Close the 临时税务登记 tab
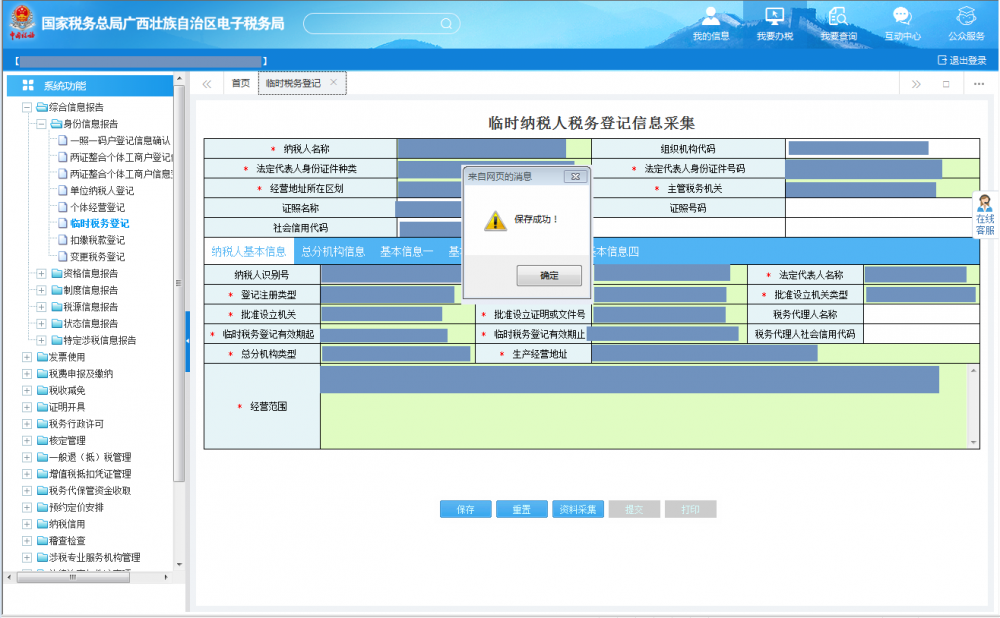This screenshot has width=1000, height=618. point(334,83)
